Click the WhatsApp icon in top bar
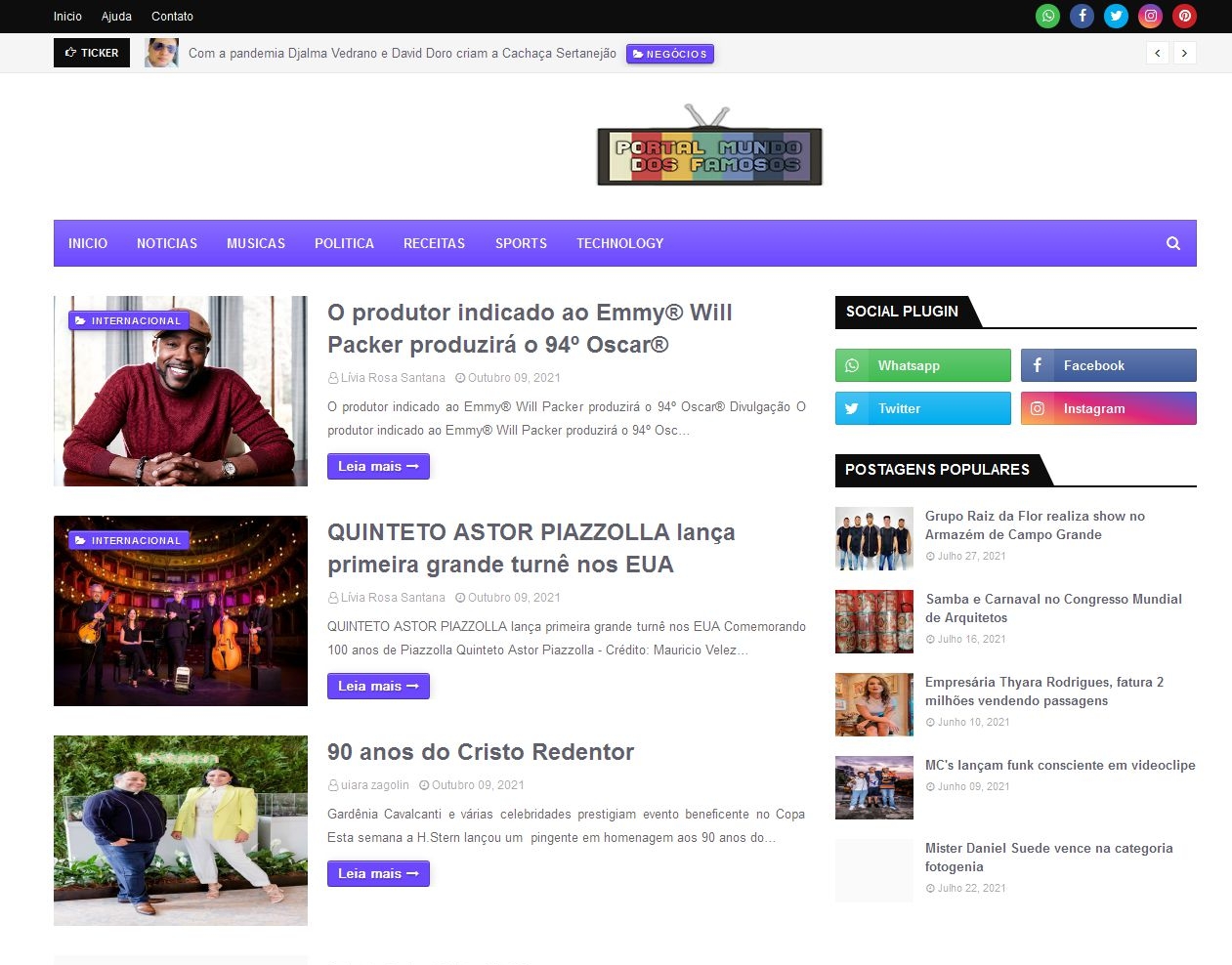Viewport: 1232px width, 965px height. point(1047,16)
